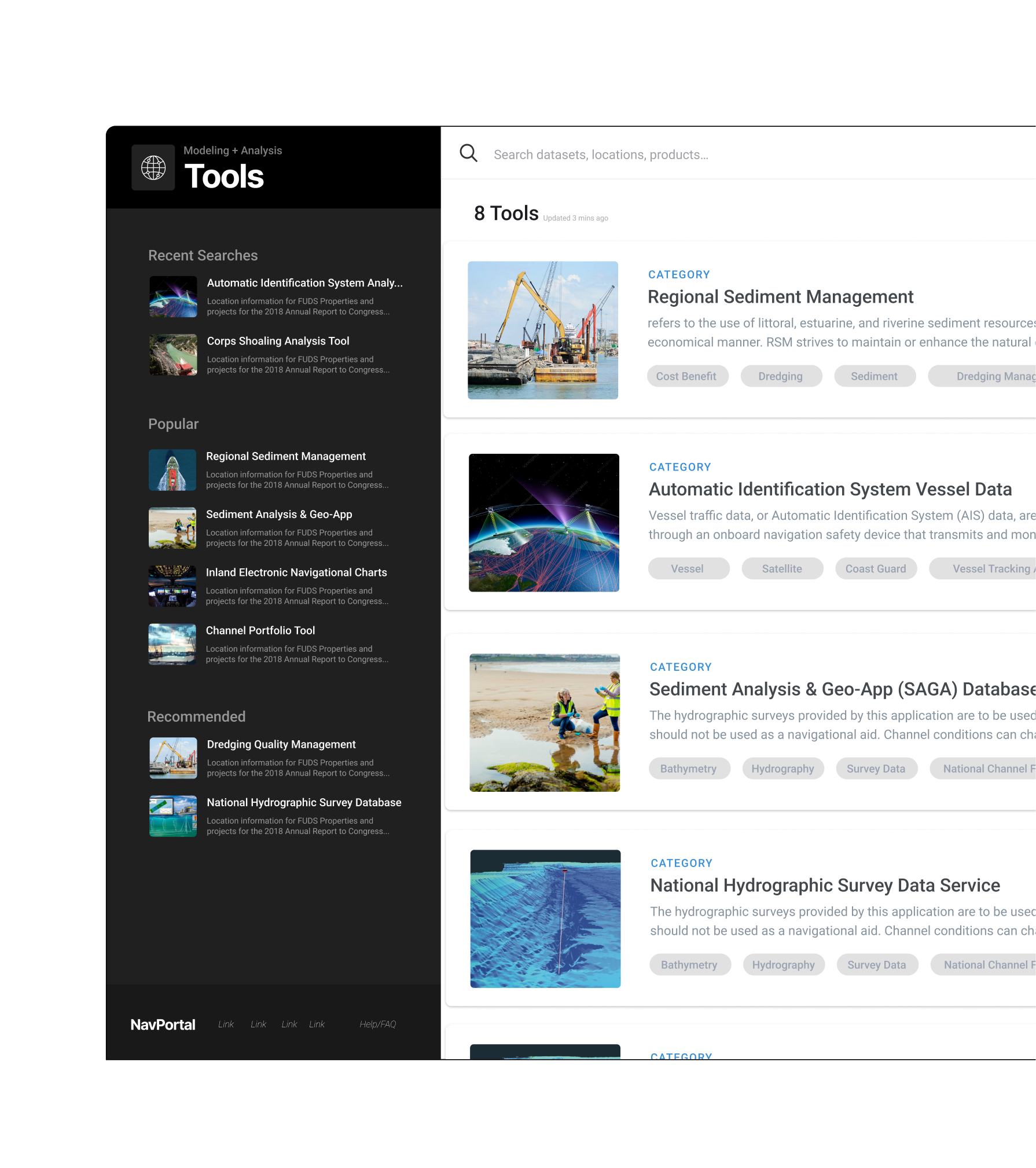Select the Vessel tag

click(688, 568)
